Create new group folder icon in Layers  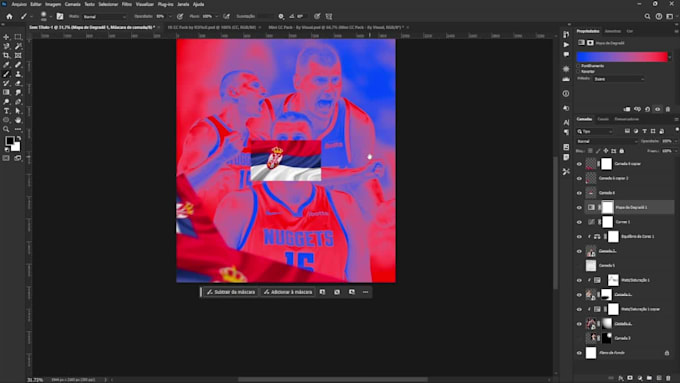pyautogui.click(x=649, y=378)
